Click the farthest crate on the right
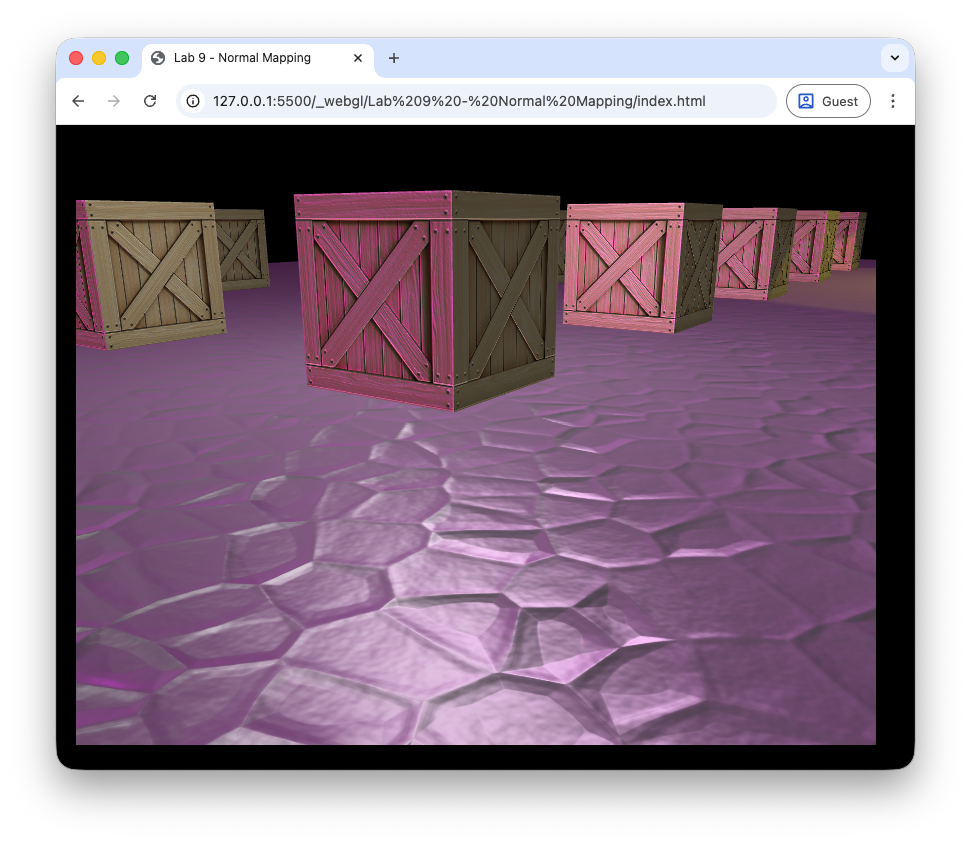 849,240
